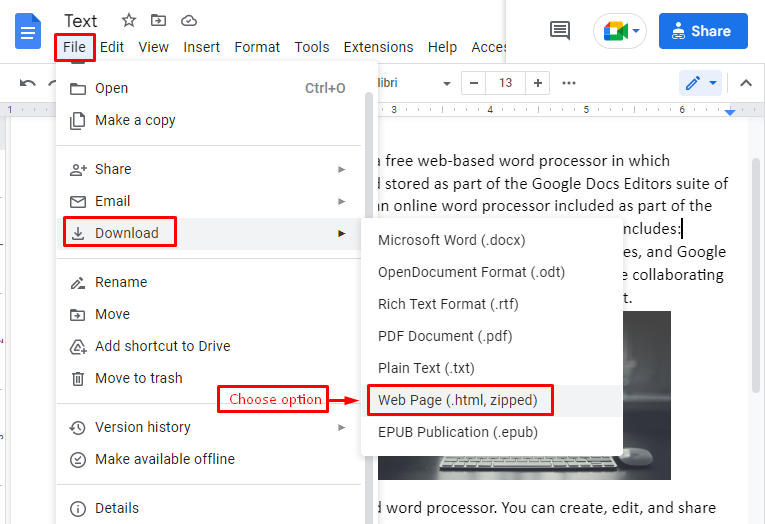
Task: Click Make available offline entry
Action: [x=164, y=459]
